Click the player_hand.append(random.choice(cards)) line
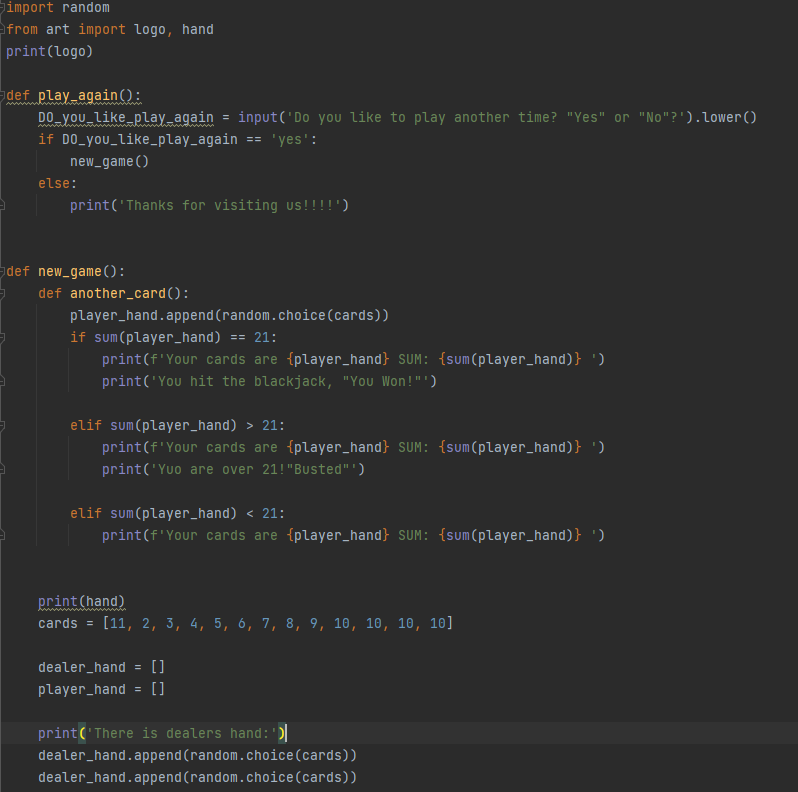 [x=230, y=316]
